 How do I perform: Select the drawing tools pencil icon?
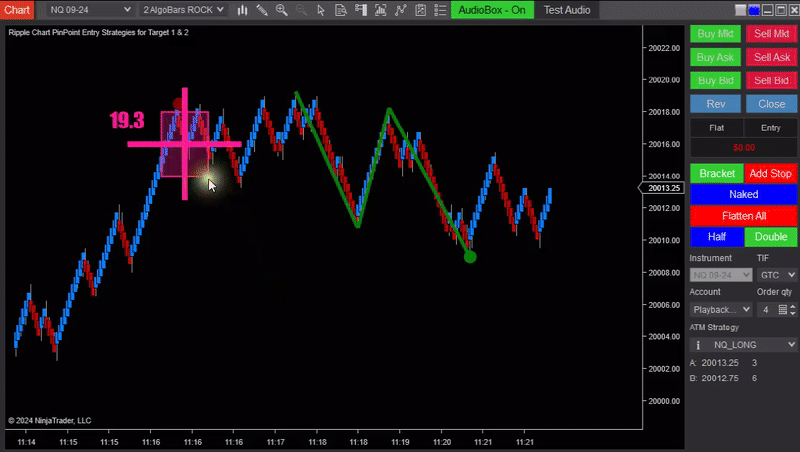tap(260, 10)
